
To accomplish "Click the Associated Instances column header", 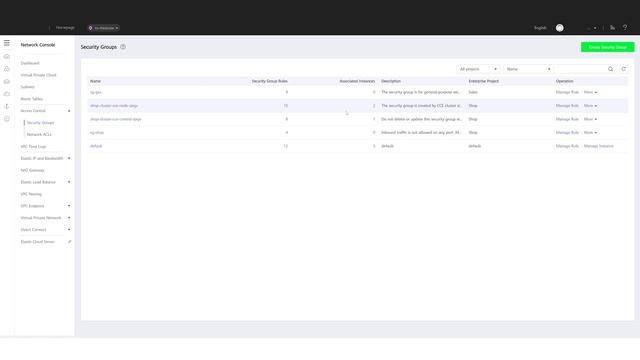I will [357, 81].
